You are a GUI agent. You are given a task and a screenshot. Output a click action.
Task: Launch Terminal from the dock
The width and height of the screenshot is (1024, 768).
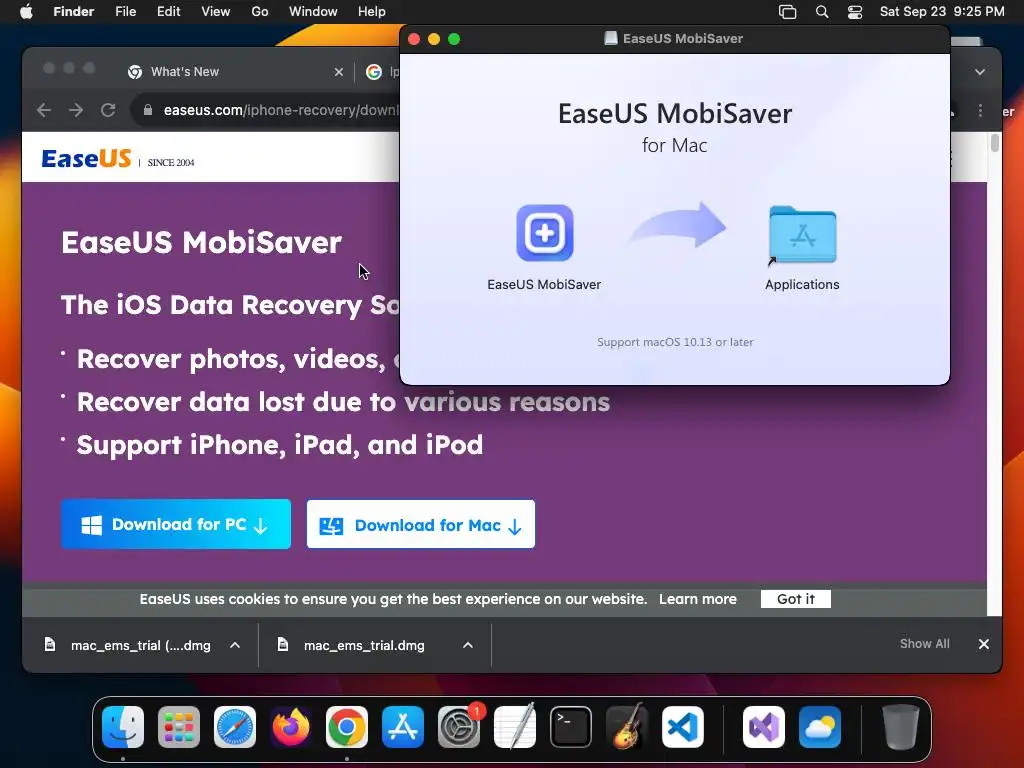(x=571, y=727)
